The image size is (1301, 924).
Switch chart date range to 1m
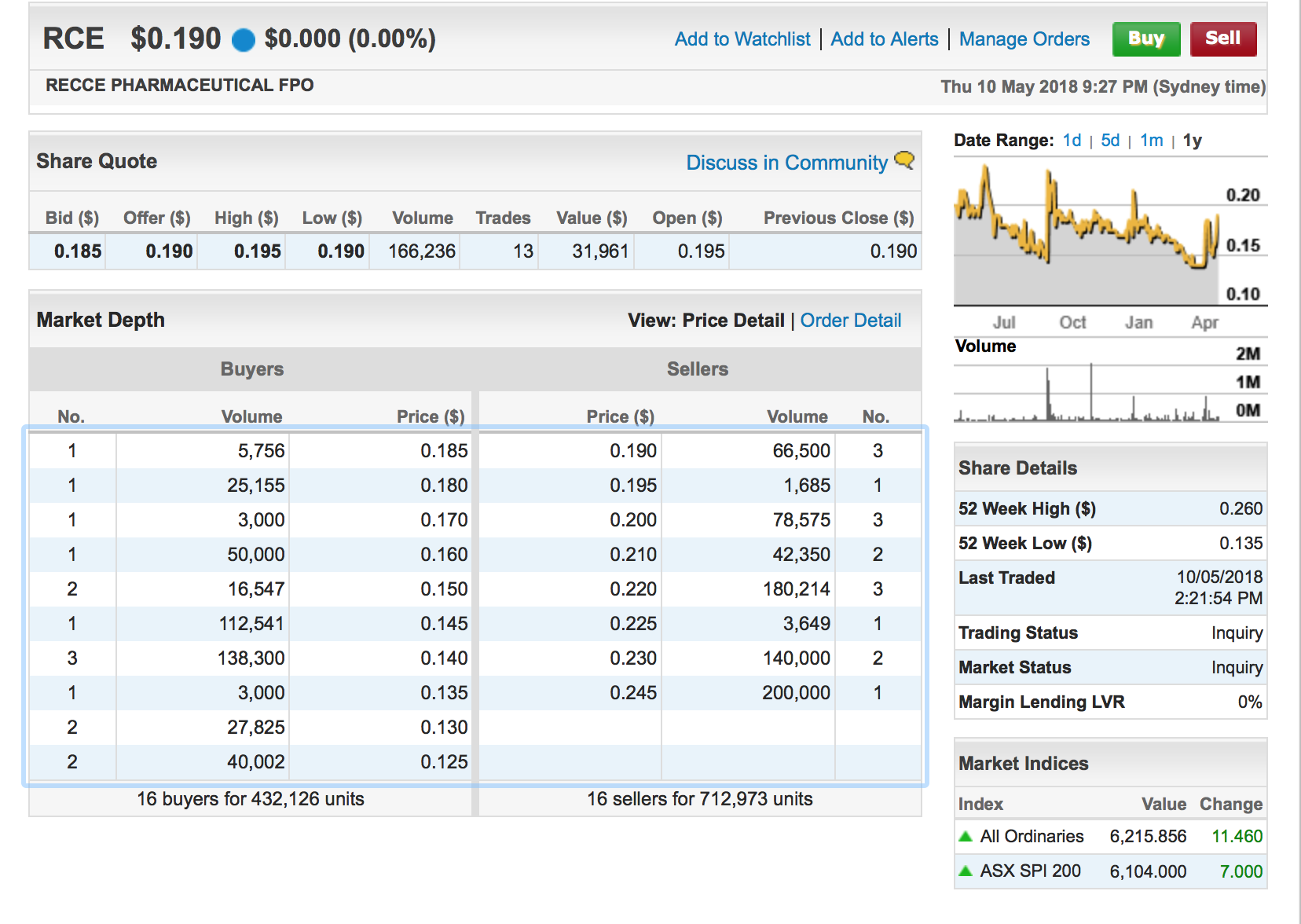tap(1152, 141)
